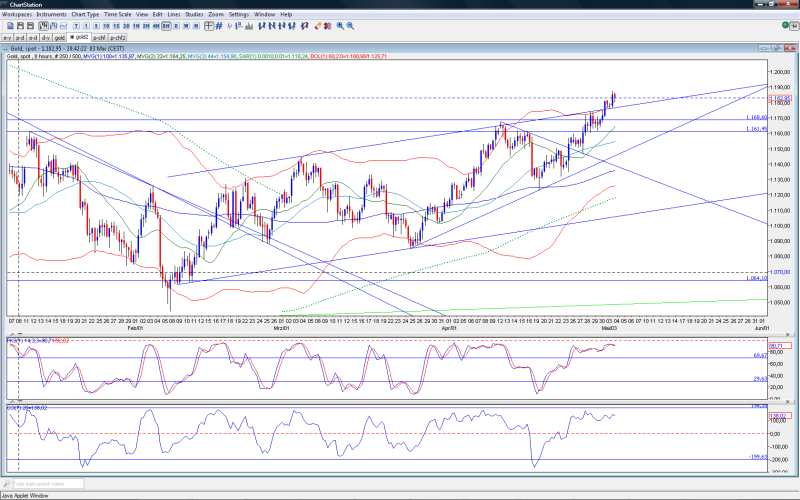Screen dimensions: 800x500
Task: Click the instrument name input field
Action: pyautogui.click(x=48, y=484)
